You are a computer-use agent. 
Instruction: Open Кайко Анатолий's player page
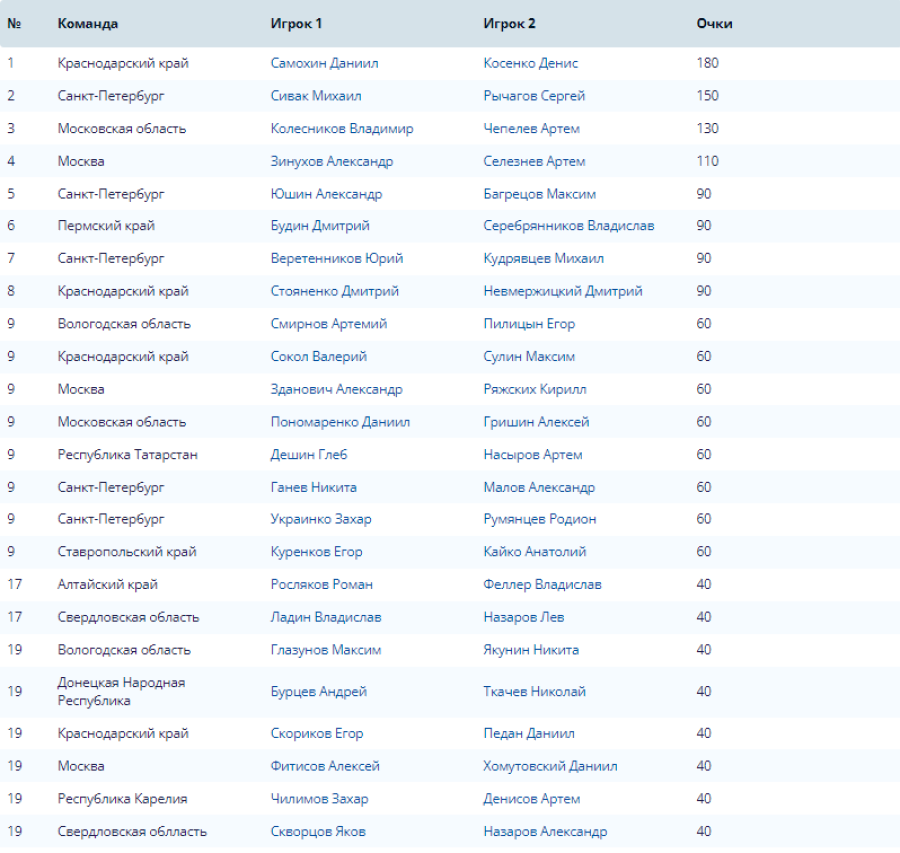[x=534, y=552]
